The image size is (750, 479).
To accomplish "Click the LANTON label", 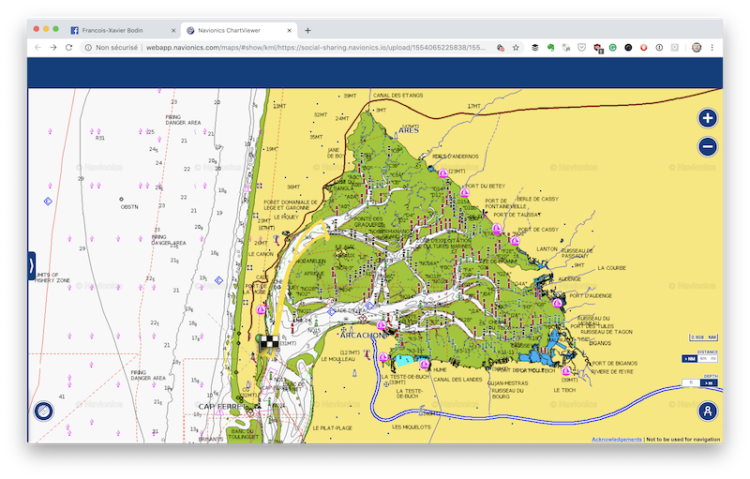I will tap(547, 249).
